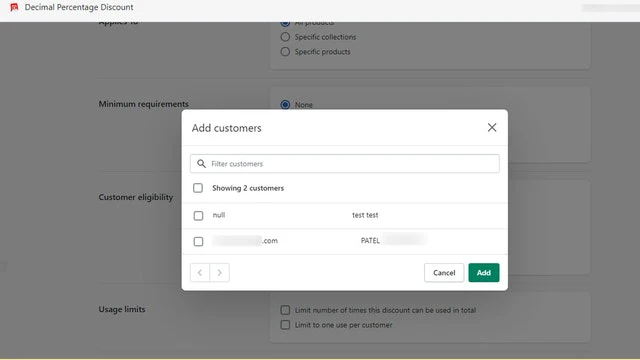This screenshot has width=640, height=360.
Task: Choose the Specific products radio option
Action: click(285, 52)
